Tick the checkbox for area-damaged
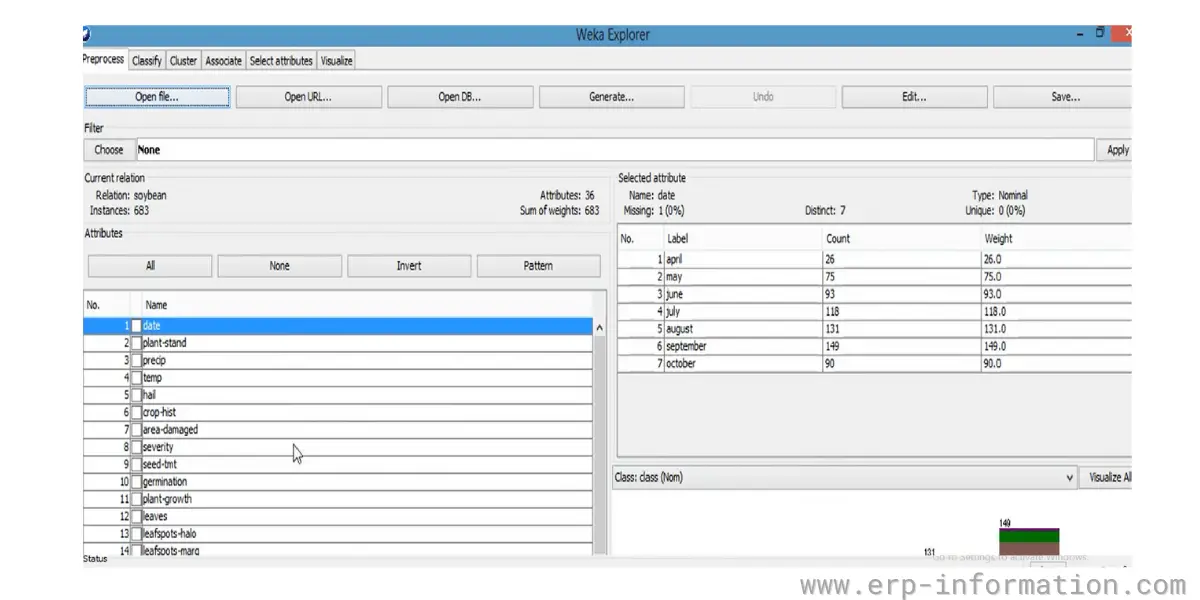The image size is (1200, 600). point(136,430)
